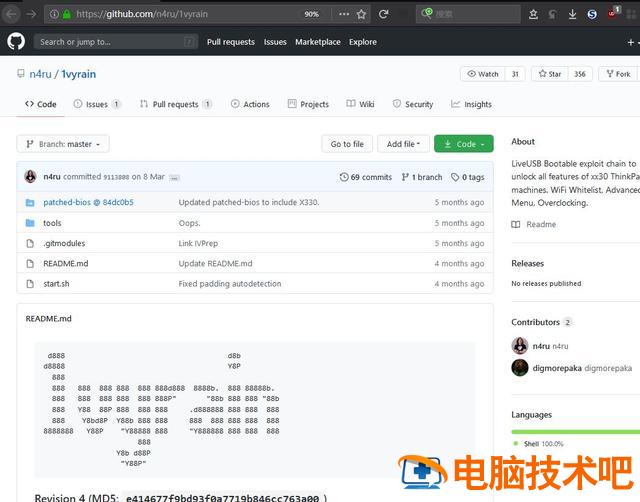Watch this repository
Viewport: 640px width, 502px height.
coord(483,74)
